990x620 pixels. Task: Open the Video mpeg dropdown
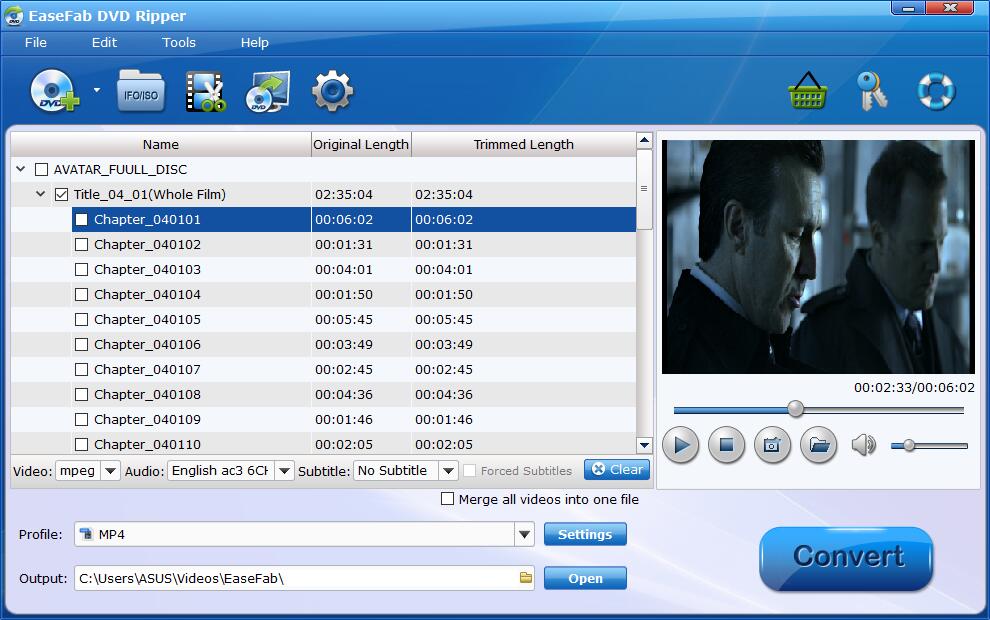tap(110, 471)
